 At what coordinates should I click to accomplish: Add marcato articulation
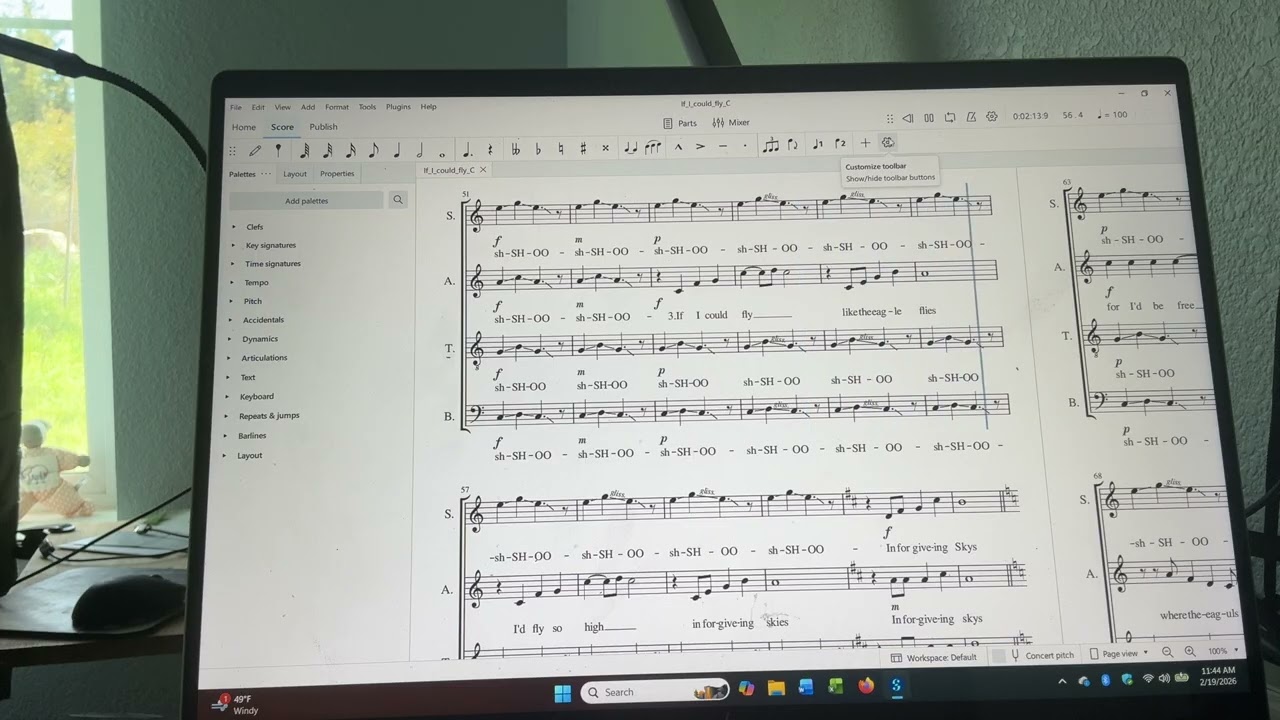pos(678,147)
